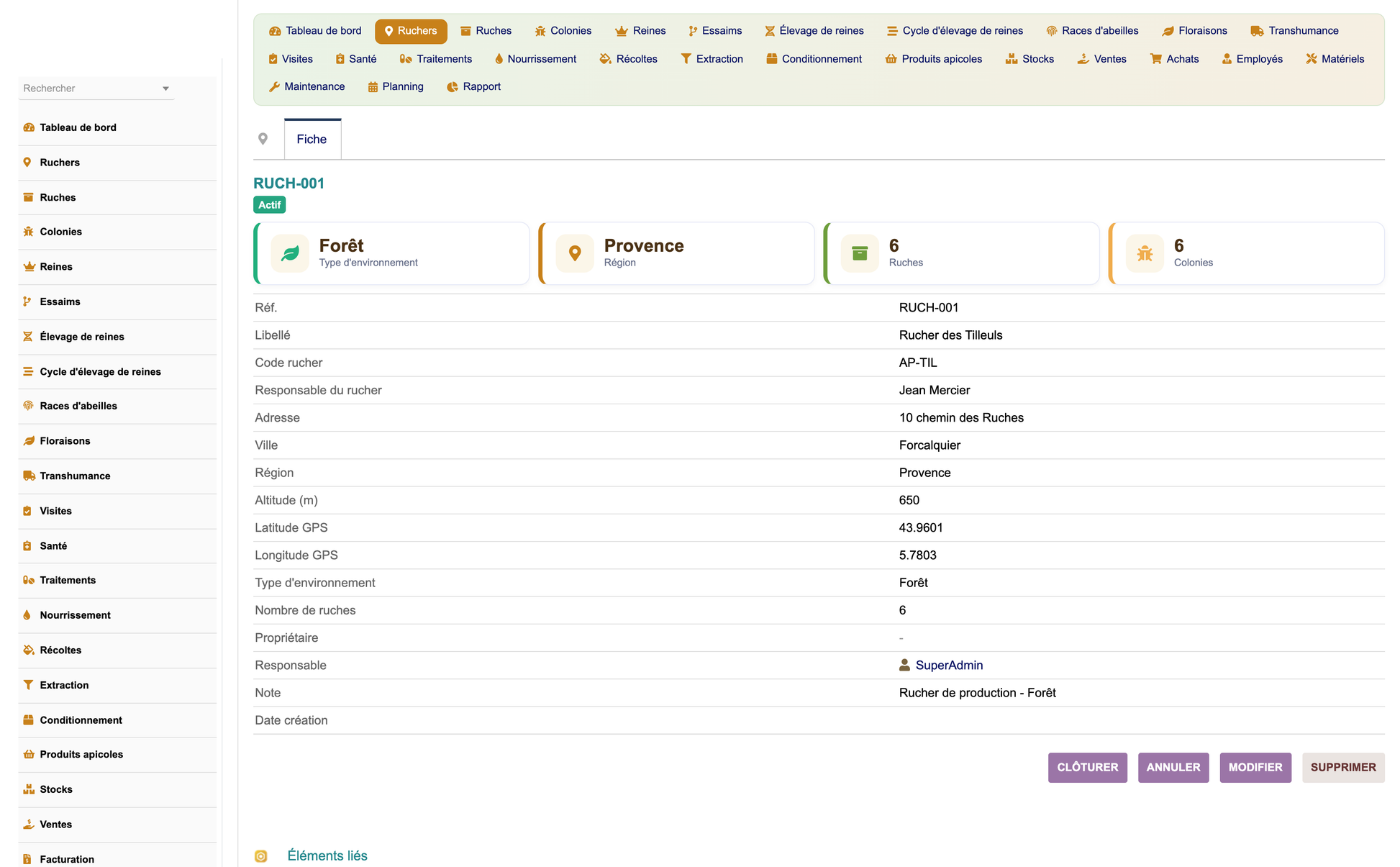Click the Tableau de bord gauge icon in sidebar

tap(29, 127)
